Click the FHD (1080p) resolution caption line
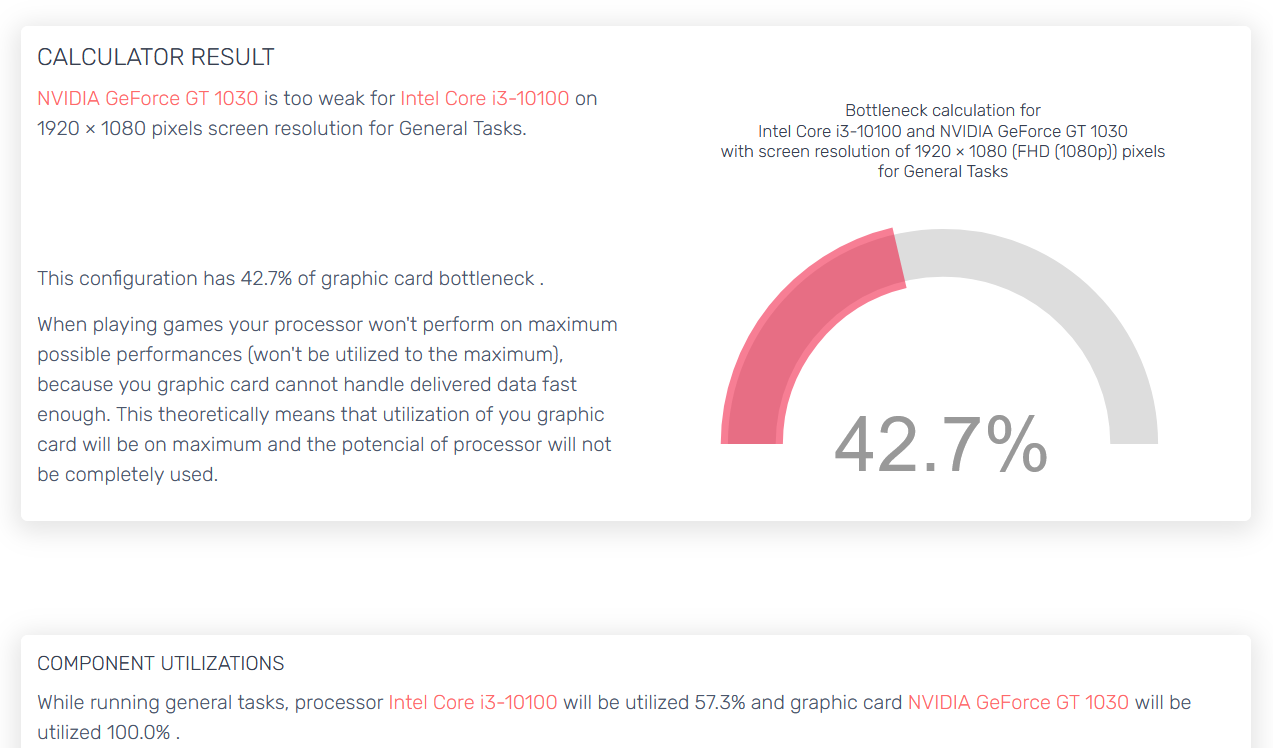 (943, 151)
